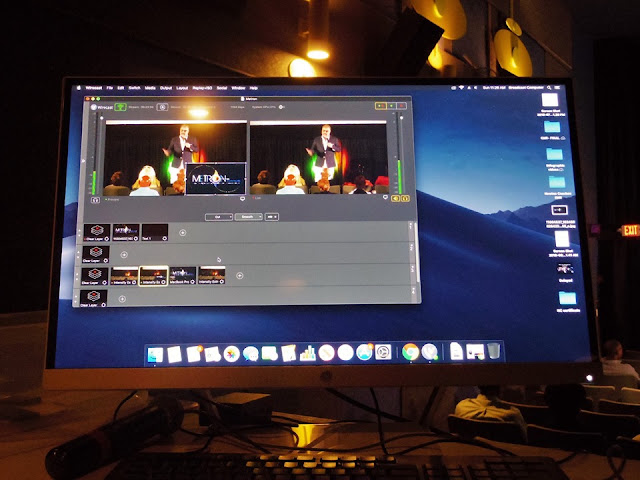Viewport: 640px width, 480px height.
Task: Select Clear Layer shot in fourth layer
Action: [93, 298]
